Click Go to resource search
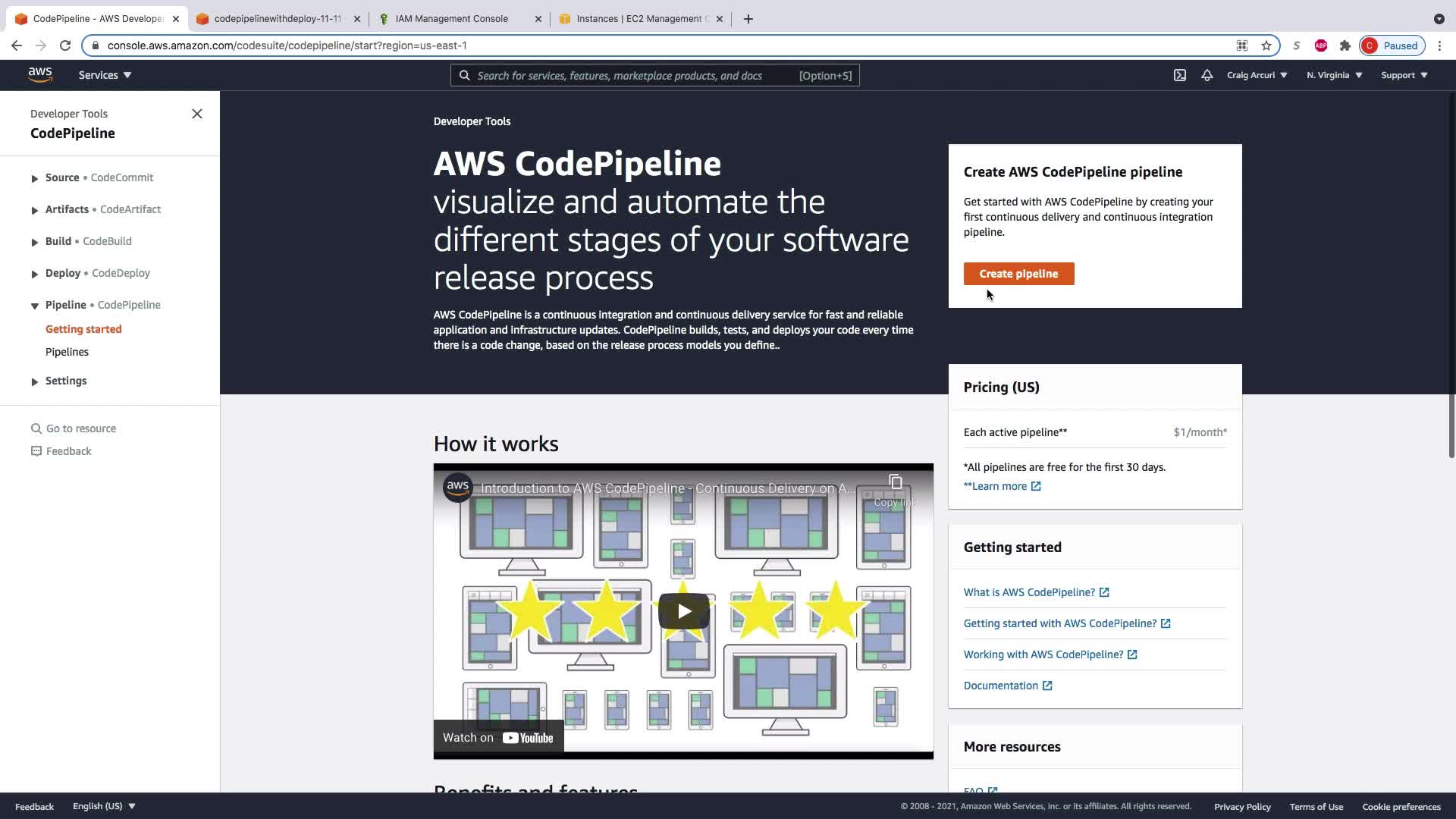This screenshot has width=1456, height=819. pyautogui.click(x=80, y=428)
